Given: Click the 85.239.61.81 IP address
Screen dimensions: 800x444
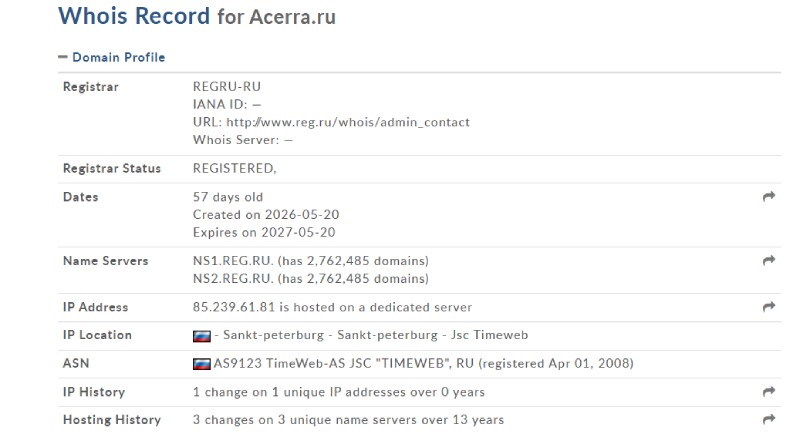Looking at the screenshot, I should coord(234,307).
